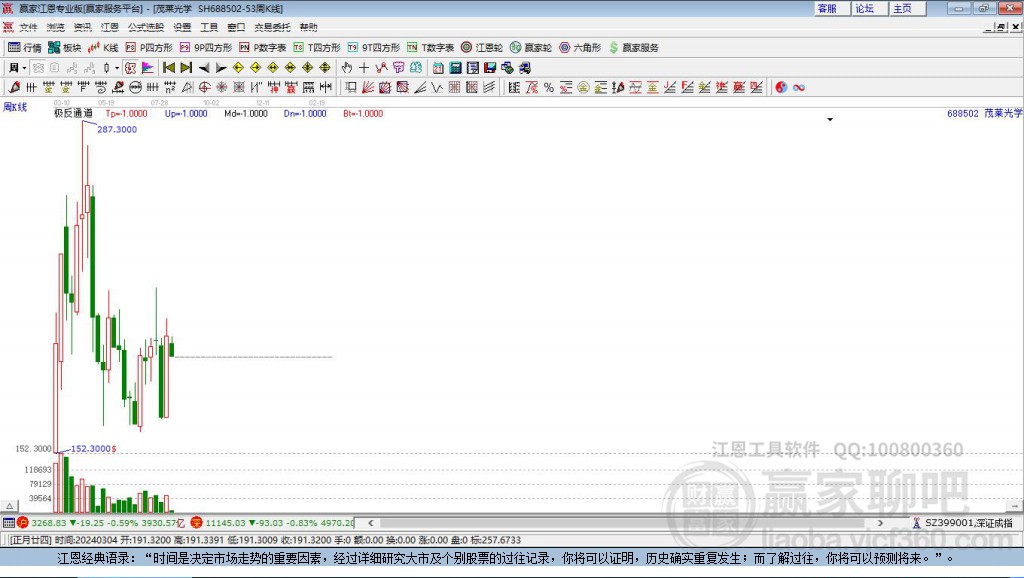Open the 六角形 tool
The image size is (1024, 578).
point(580,48)
